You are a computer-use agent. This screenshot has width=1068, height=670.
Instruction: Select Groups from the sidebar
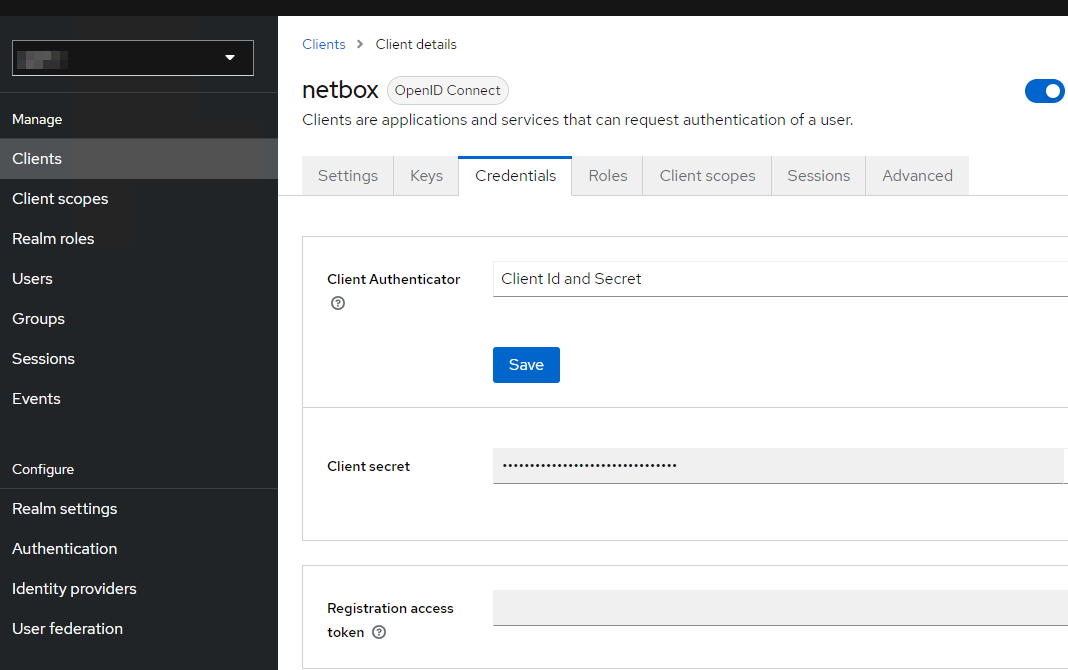click(x=38, y=319)
